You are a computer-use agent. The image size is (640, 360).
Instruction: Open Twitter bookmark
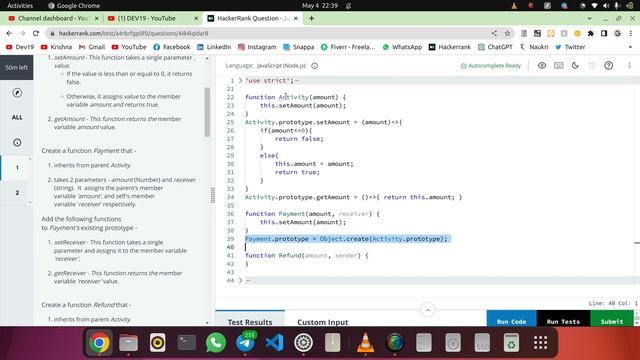click(570, 47)
